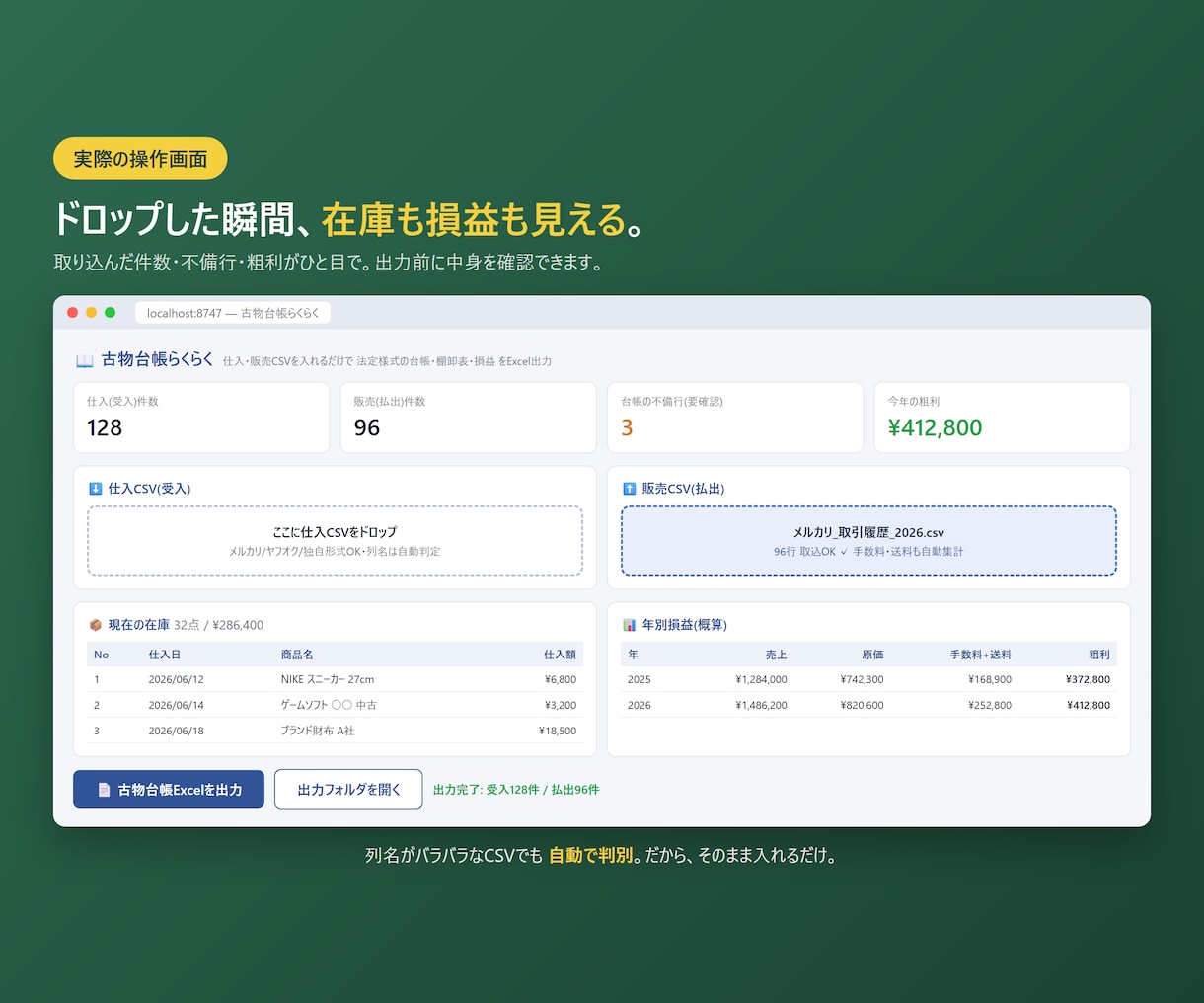
Task: Click the 手数料+送料 column header
Action: click(981, 655)
